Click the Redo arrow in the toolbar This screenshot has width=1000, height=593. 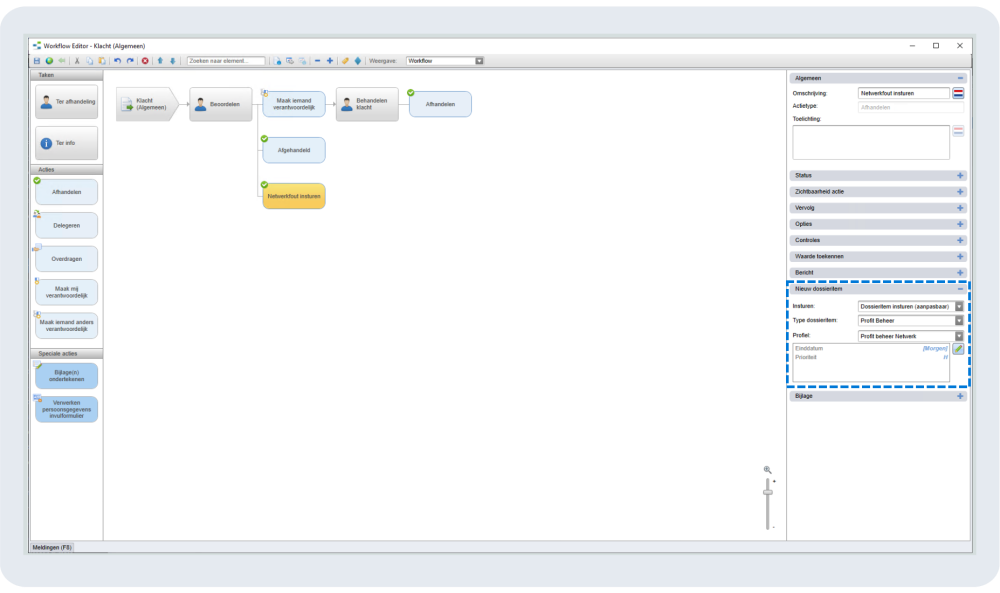tap(130, 61)
